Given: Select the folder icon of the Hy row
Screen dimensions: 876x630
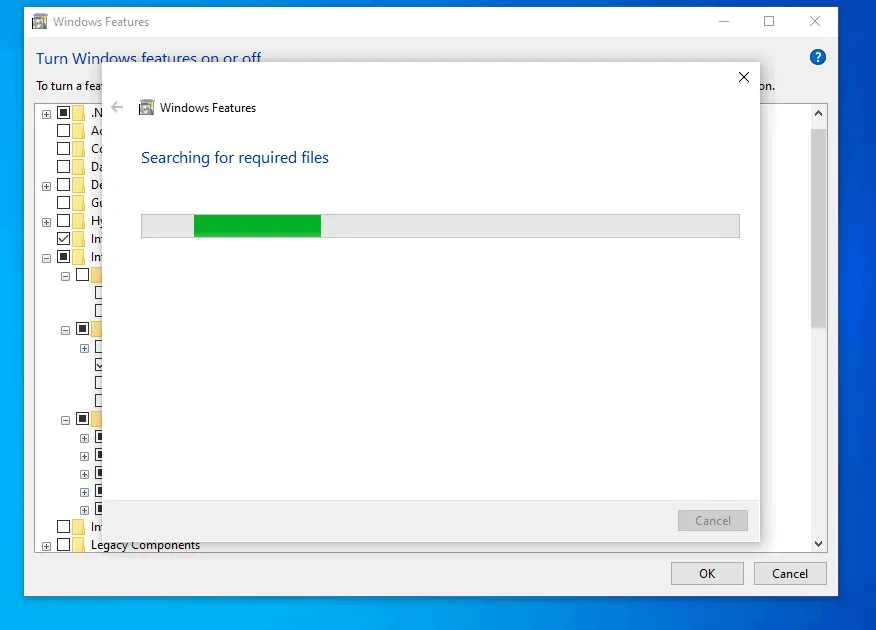Looking at the screenshot, I should [x=79, y=221].
